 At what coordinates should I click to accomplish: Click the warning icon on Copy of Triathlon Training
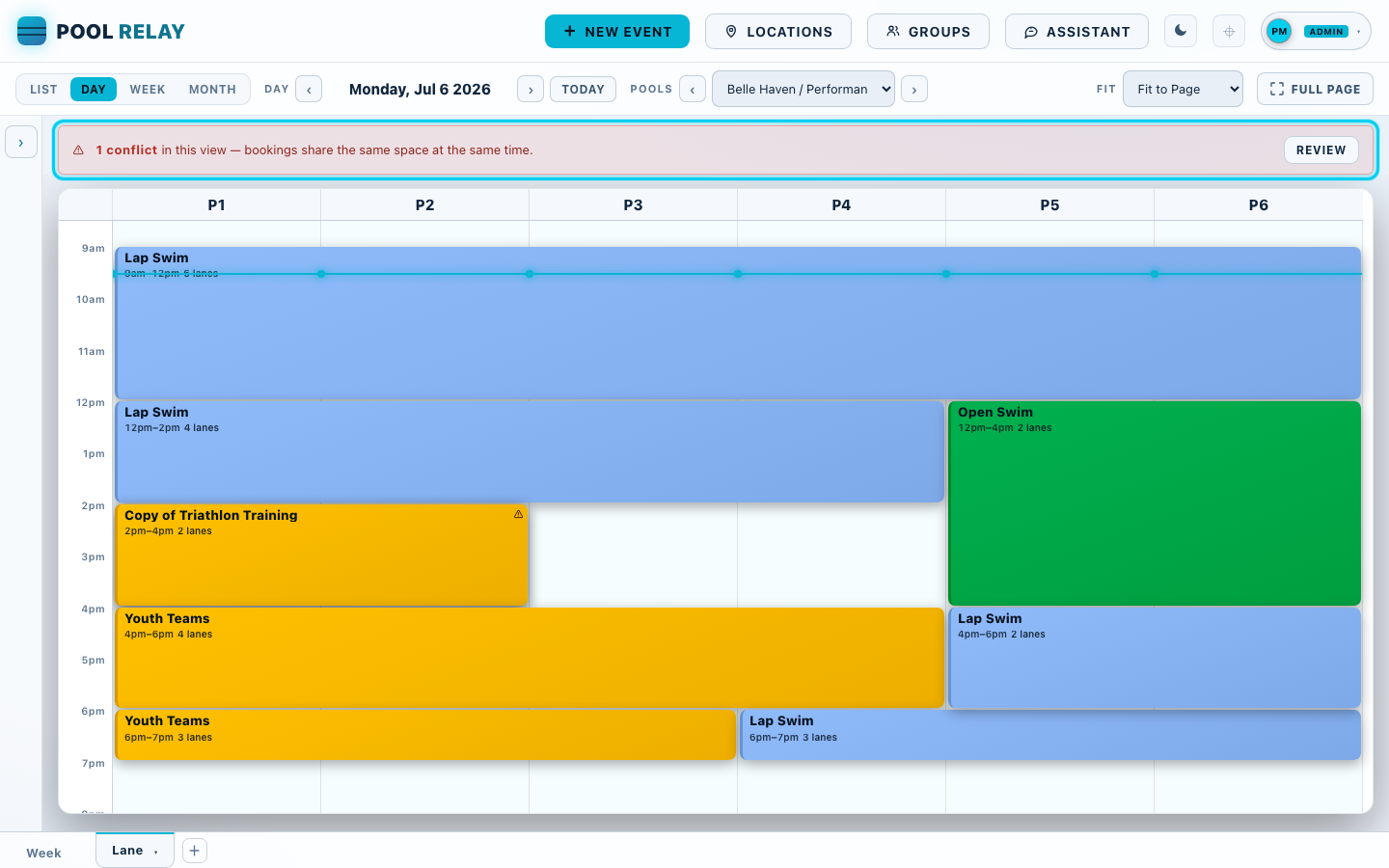[518, 514]
